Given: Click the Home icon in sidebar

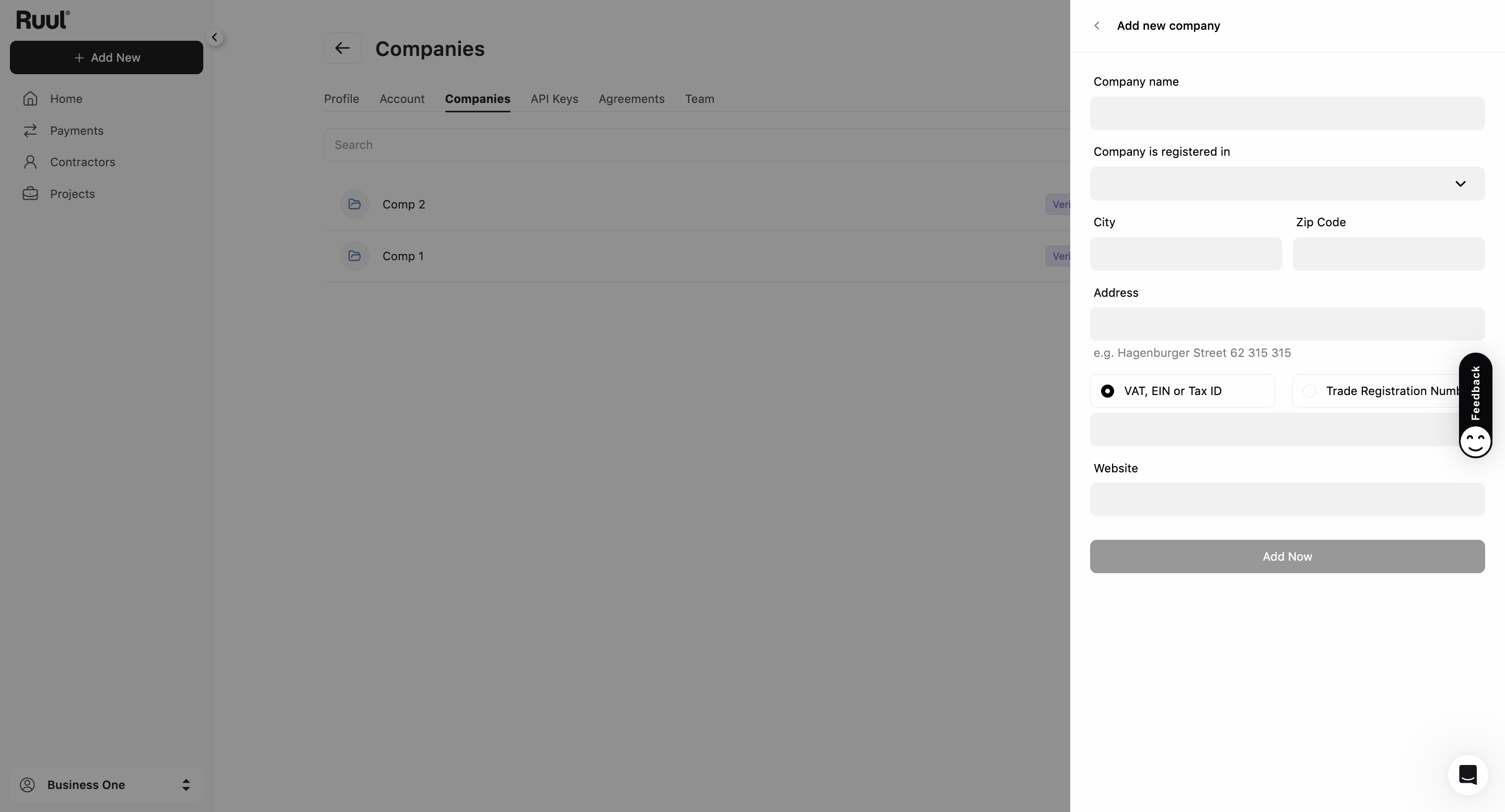Looking at the screenshot, I should (x=30, y=99).
